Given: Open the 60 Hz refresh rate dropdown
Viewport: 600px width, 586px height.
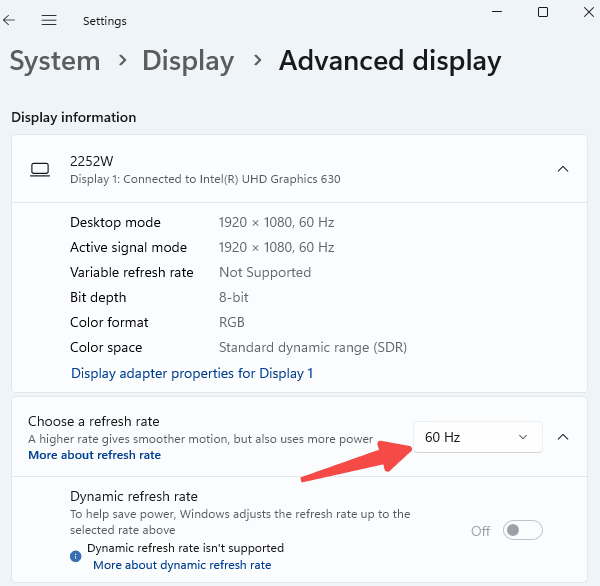Looking at the screenshot, I should pos(478,437).
